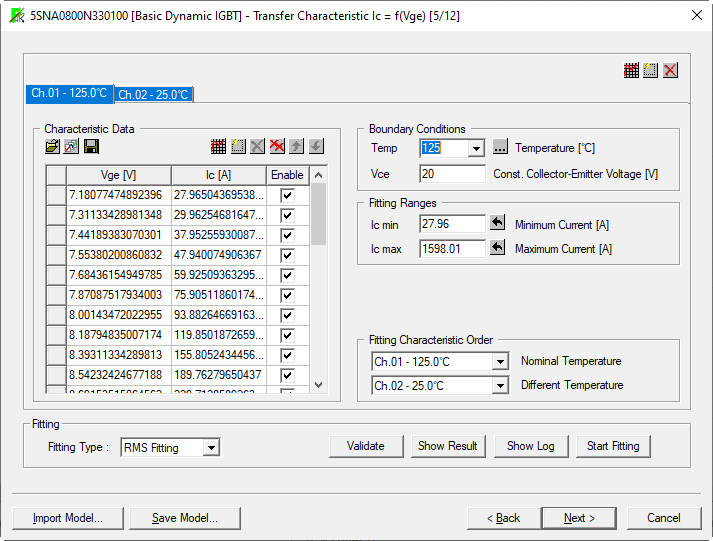Click the table grid icon above the Ic column

point(218,146)
